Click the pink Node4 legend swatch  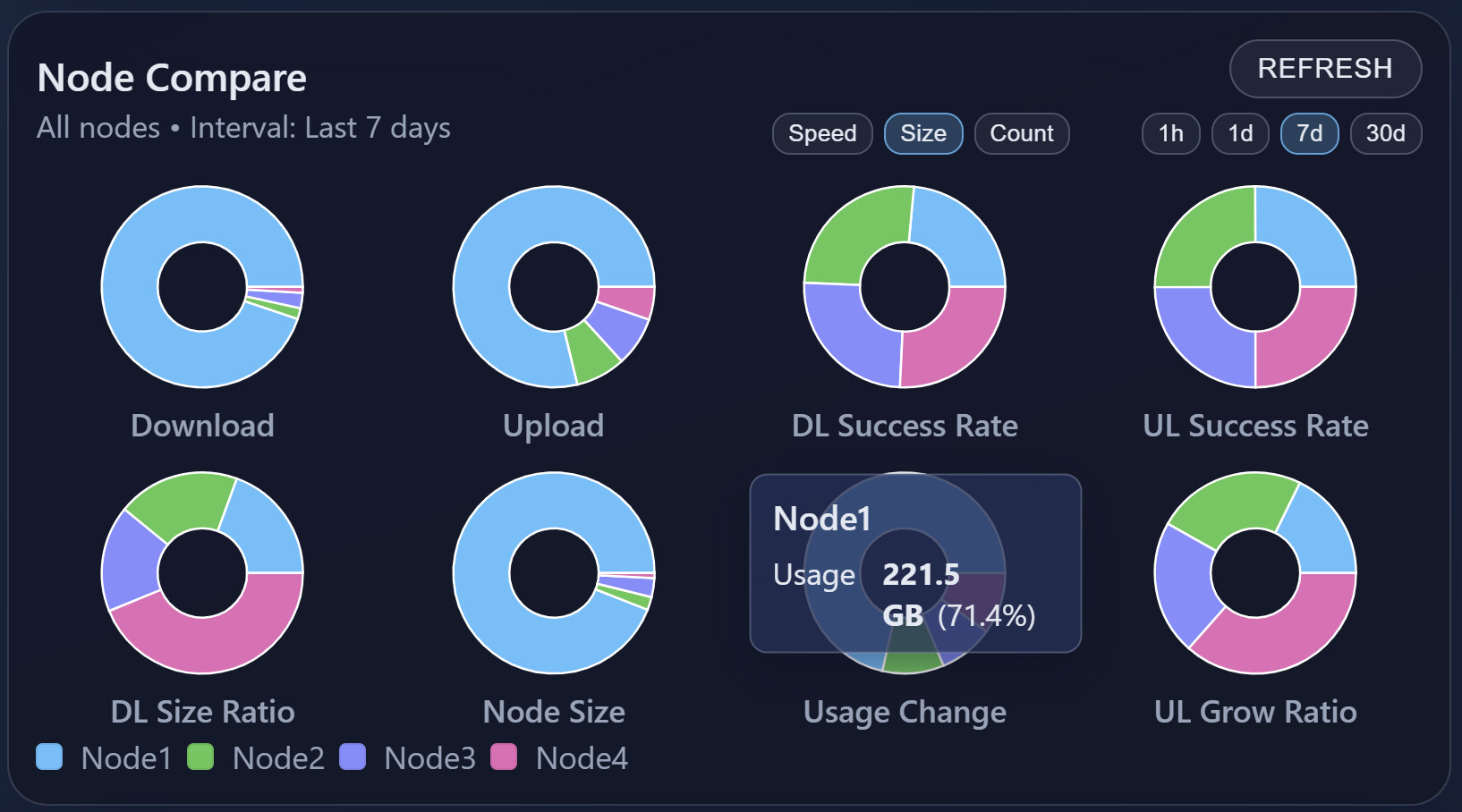504,757
